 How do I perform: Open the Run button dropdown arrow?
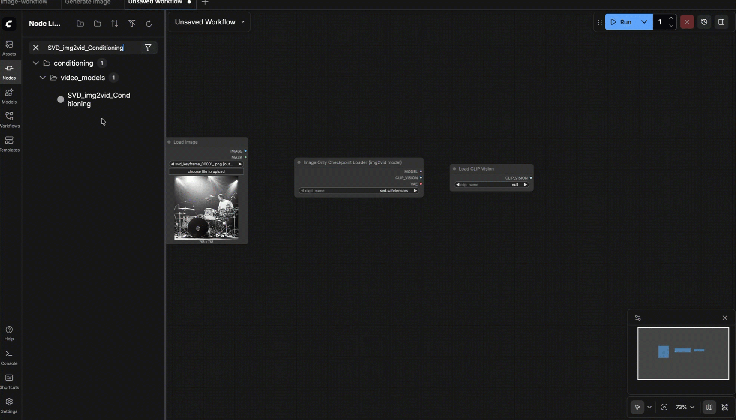click(645, 21)
